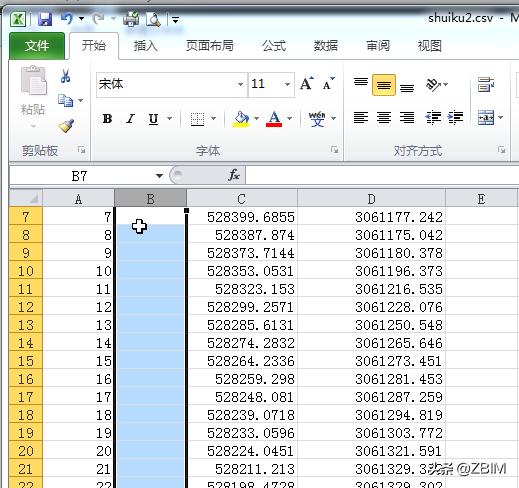Select column D header
This screenshot has height=488, width=519.
pyautogui.click(x=371, y=199)
